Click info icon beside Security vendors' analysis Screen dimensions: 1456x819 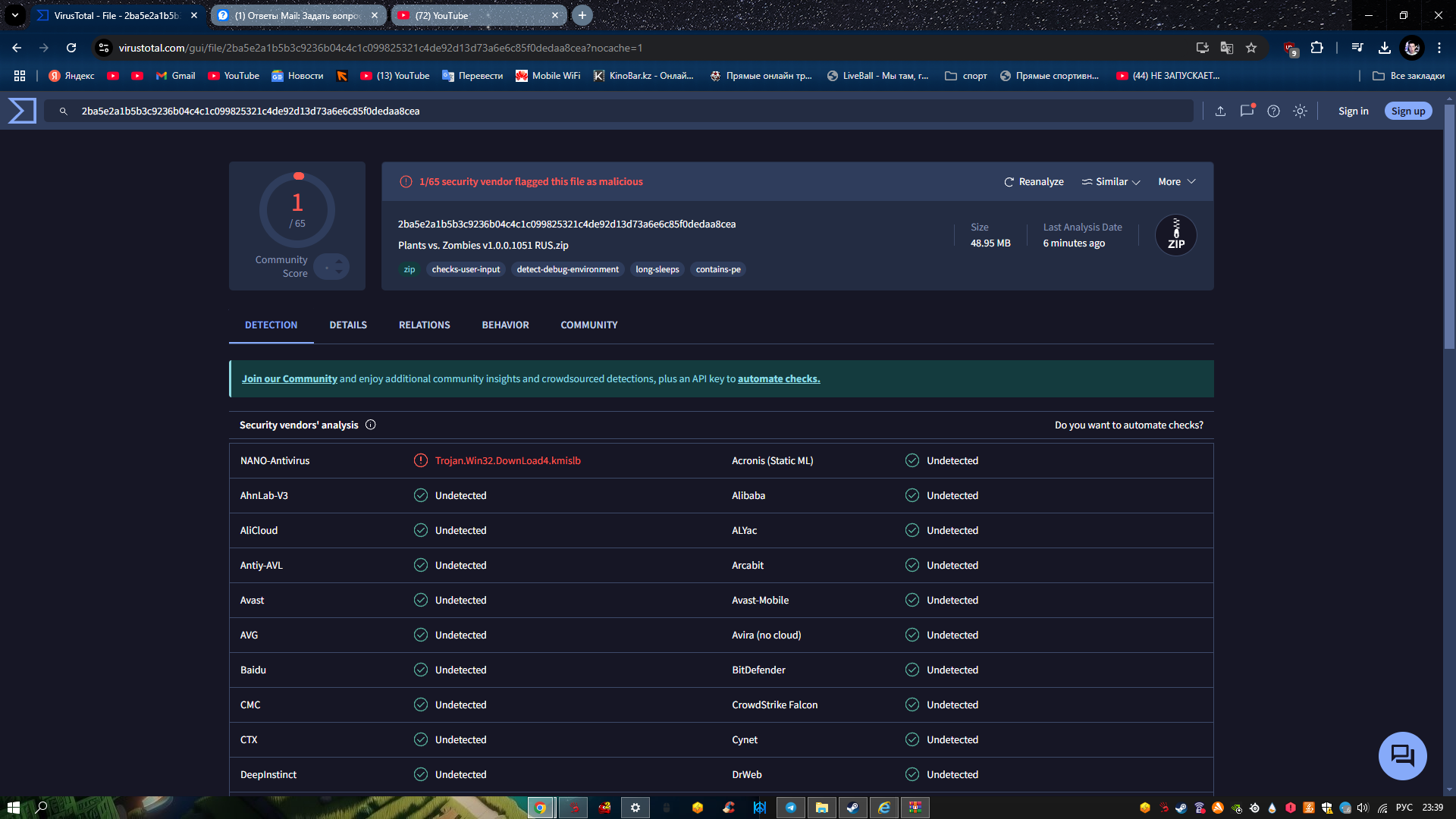(x=371, y=425)
